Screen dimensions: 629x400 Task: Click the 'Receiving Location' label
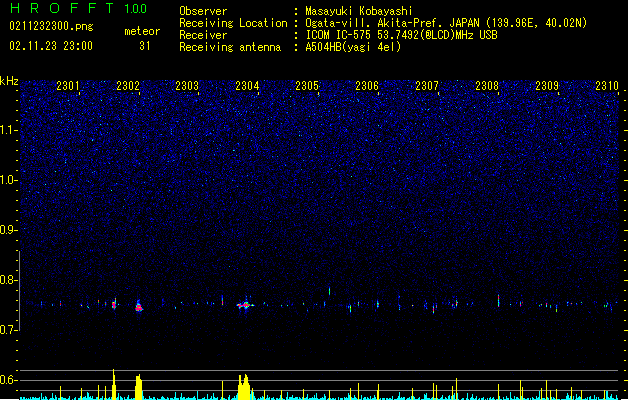pos(233,23)
